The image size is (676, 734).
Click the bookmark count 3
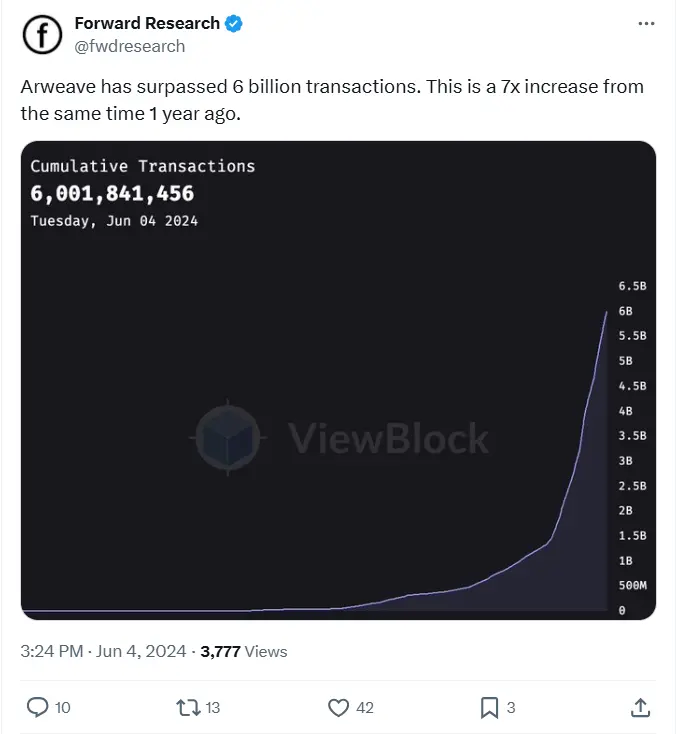click(x=511, y=707)
